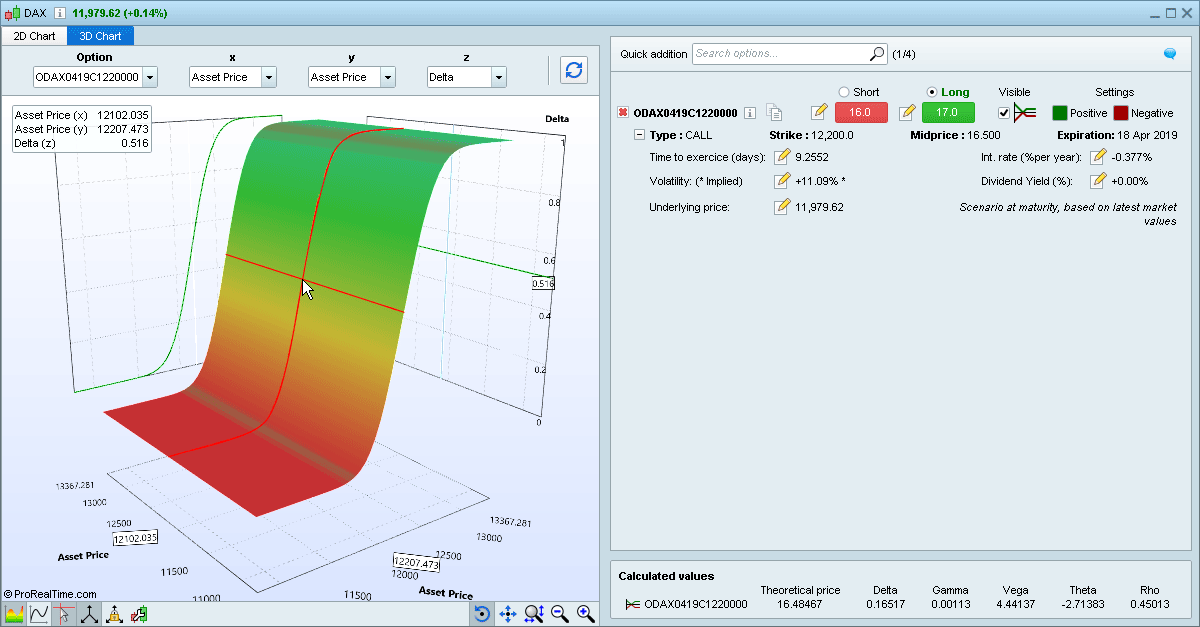The width and height of the screenshot is (1200, 627).
Task: Click the refresh chart icon
Action: 573,70
